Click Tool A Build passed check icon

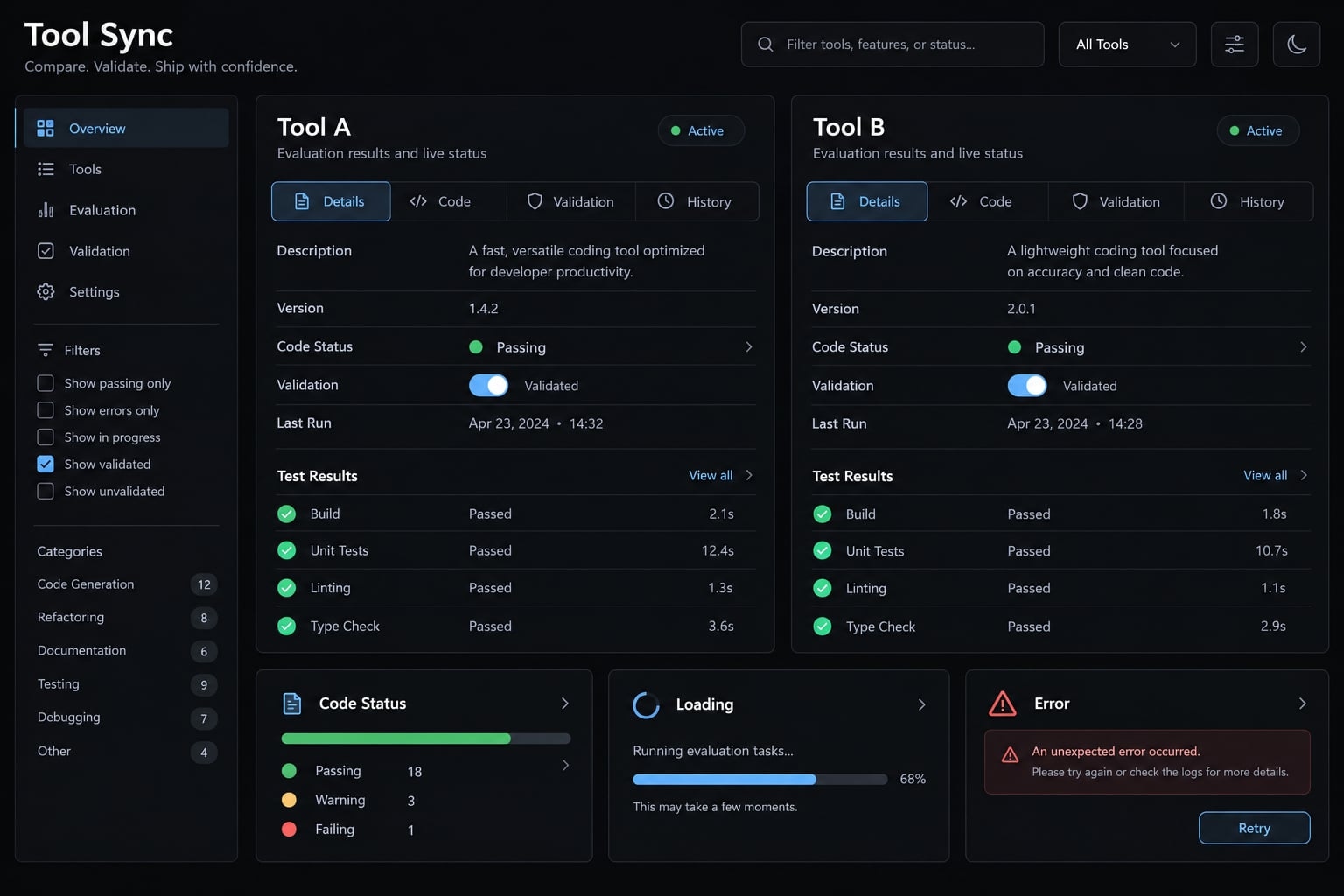(x=286, y=514)
